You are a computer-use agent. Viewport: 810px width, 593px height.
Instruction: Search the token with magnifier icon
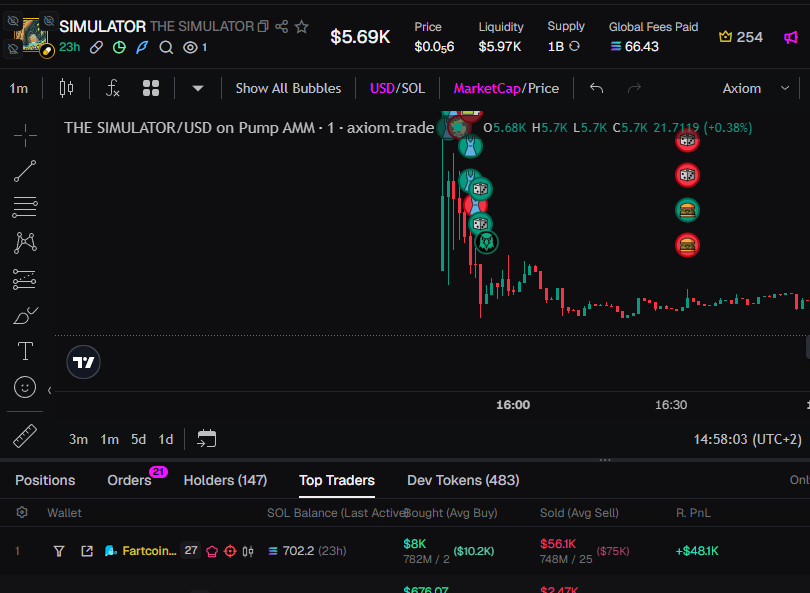[x=166, y=48]
